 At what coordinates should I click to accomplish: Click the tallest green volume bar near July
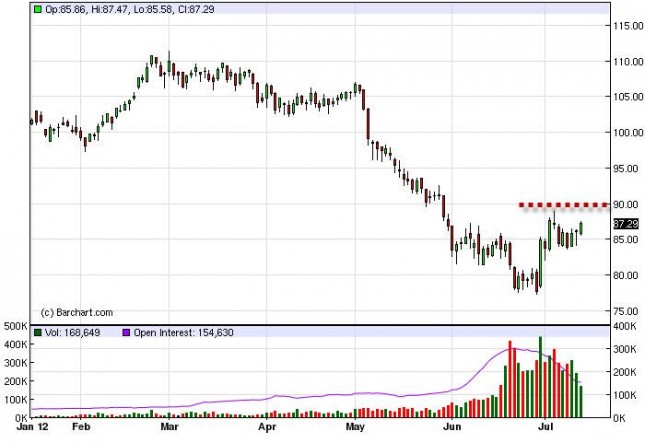click(x=541, y=377)
